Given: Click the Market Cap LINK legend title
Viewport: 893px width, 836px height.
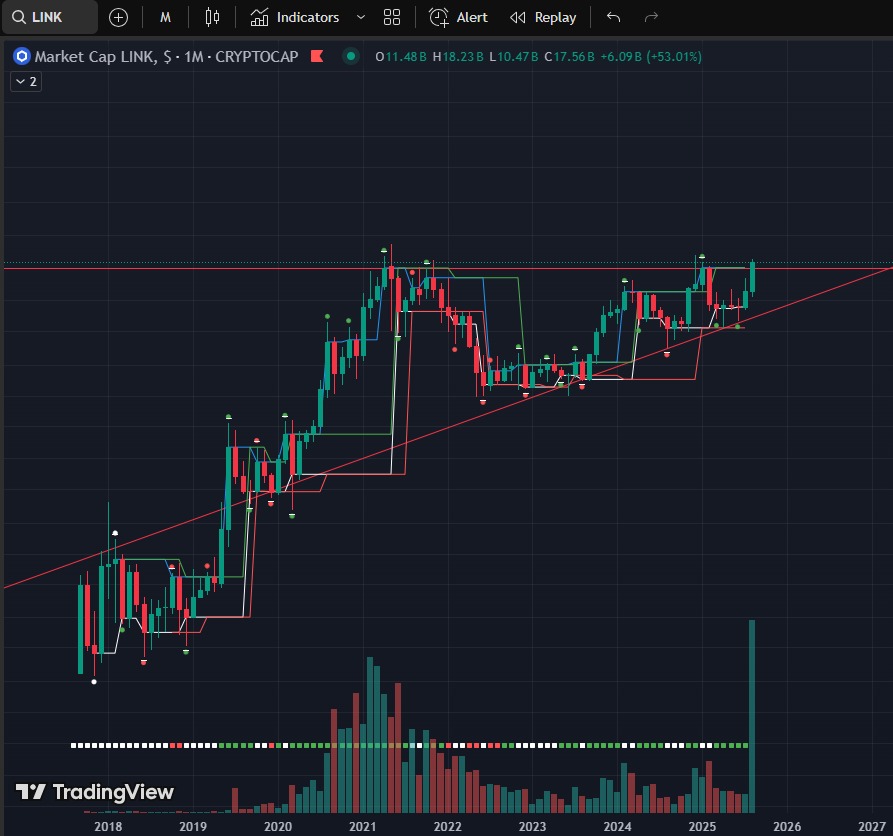Looking at the screenshot, I should tap(166, 56).
